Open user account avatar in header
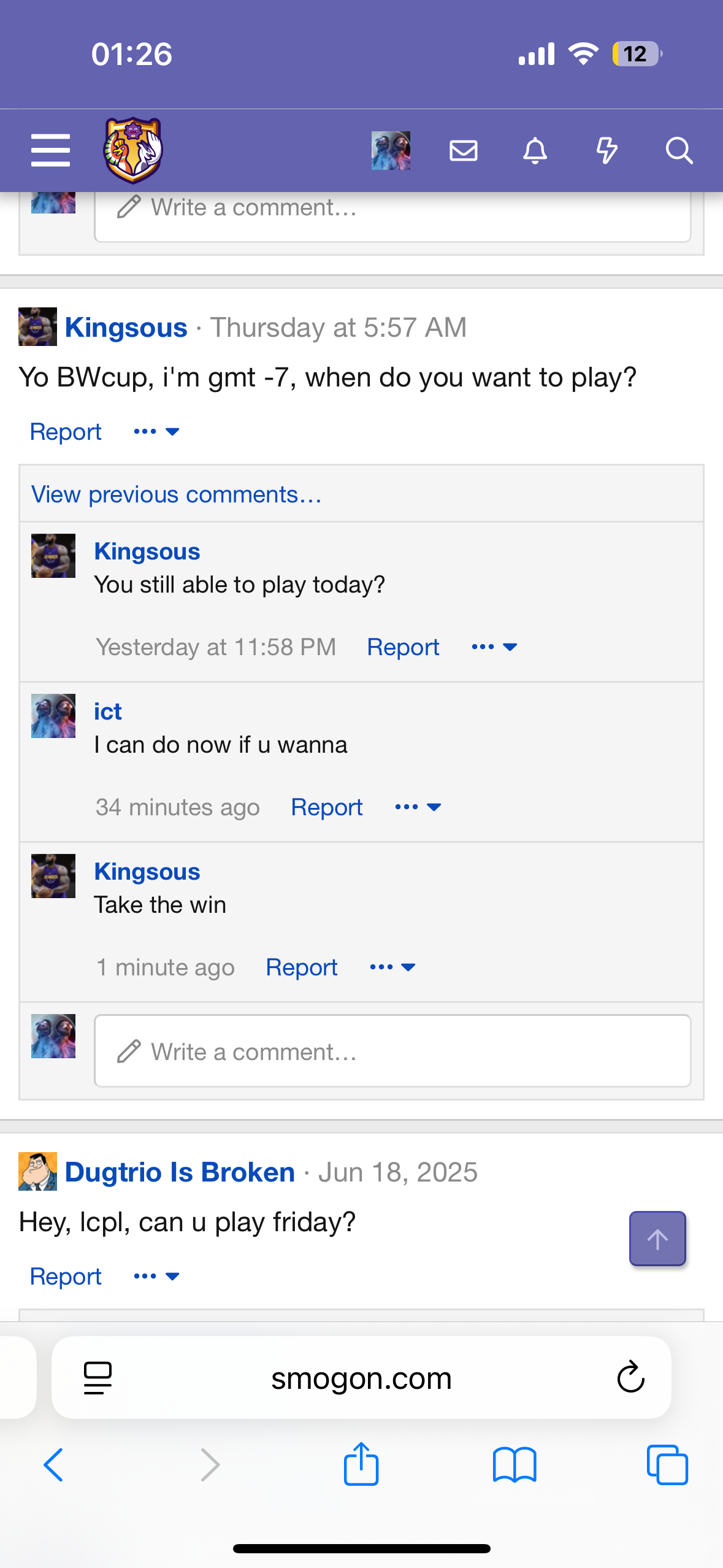Image resolution: width=723 pixels, height=1568 pixels. coord(391,150)
